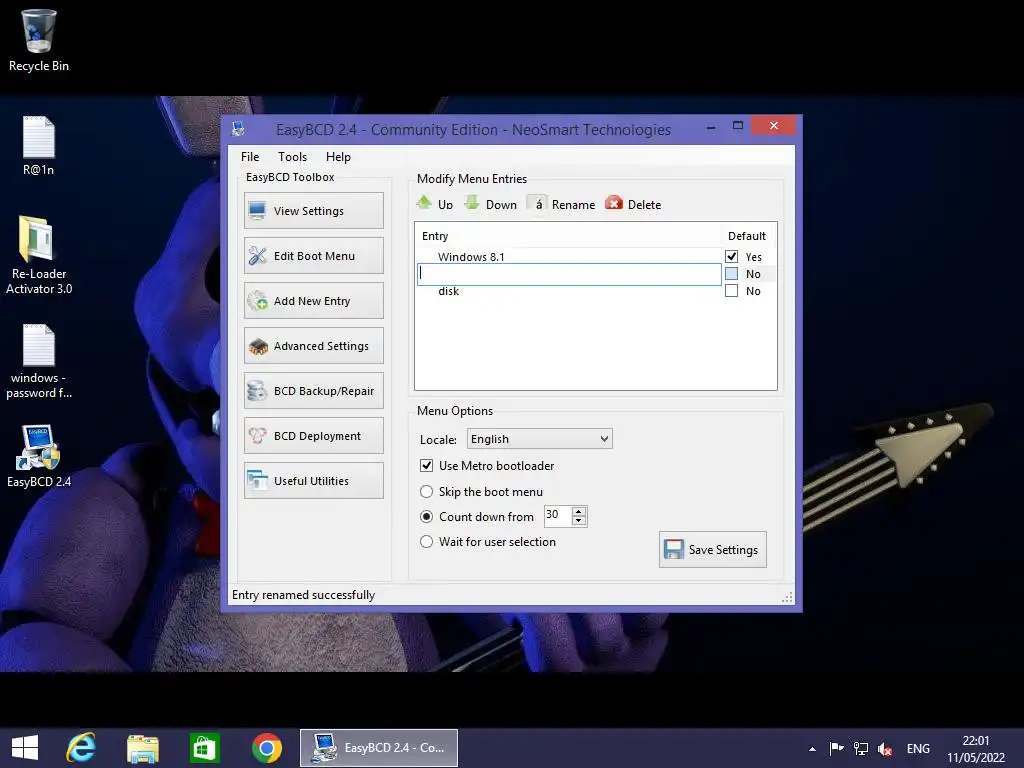Open Advanced Settings section
1024x768 pixels.
point(313,346)
